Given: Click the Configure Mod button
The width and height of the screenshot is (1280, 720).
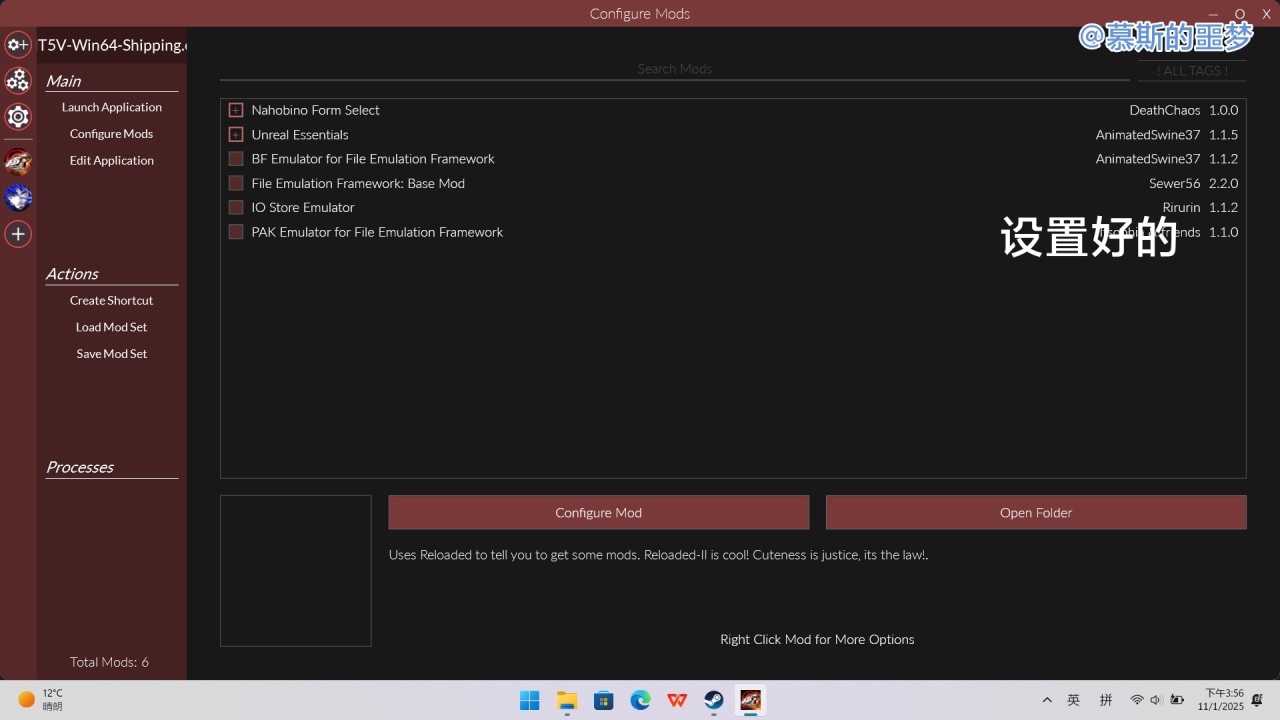Looking at the screenshot, I should [599, 512].
